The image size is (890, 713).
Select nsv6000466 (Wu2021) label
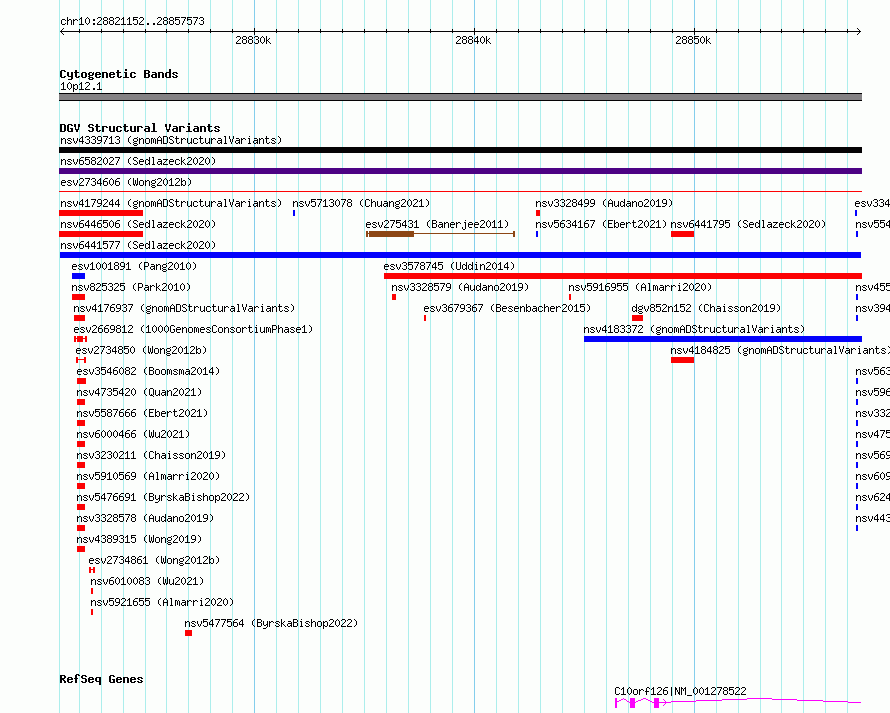pos(133,434)
